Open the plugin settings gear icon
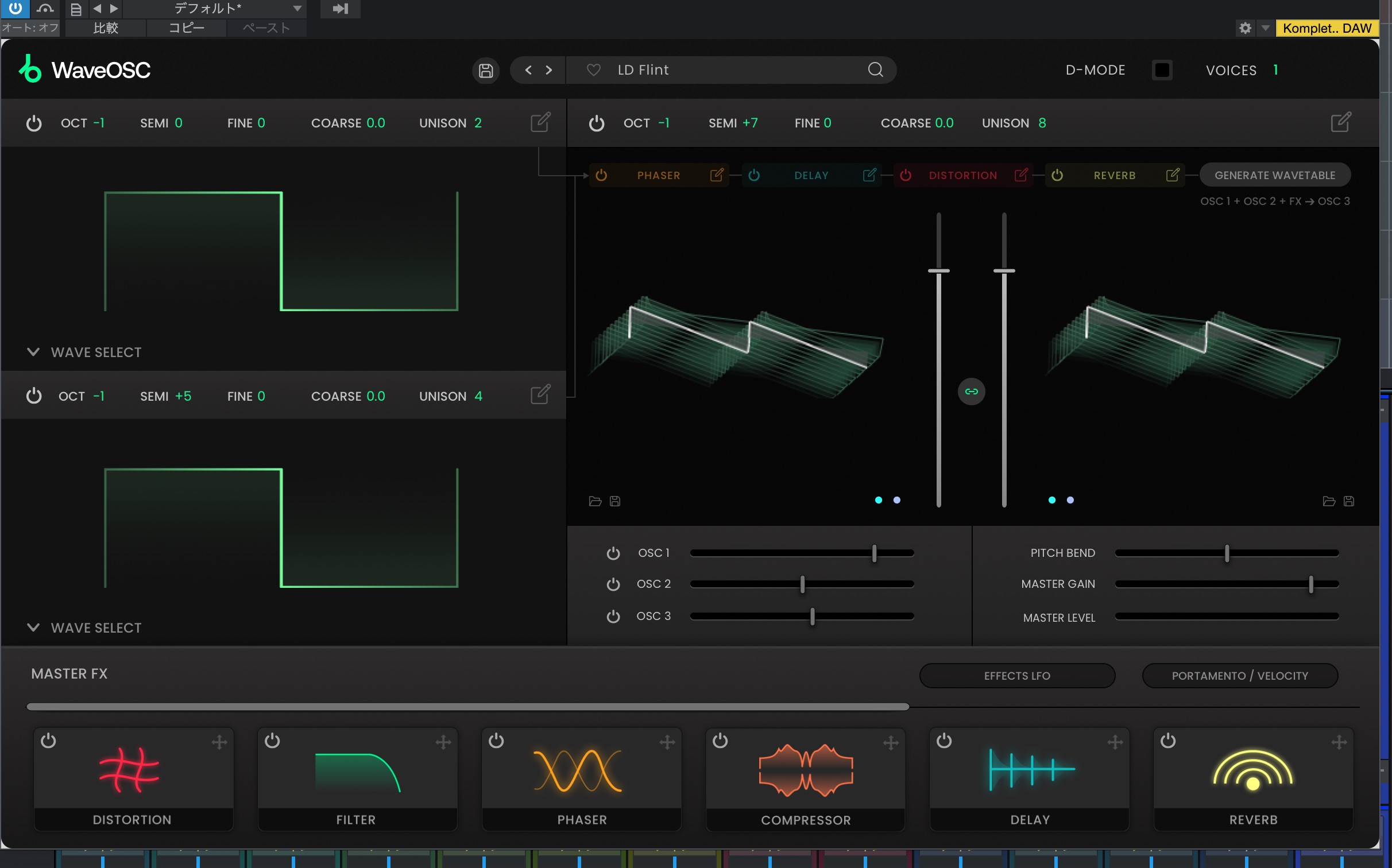1392x868 pixels. (x=1245, y=28)
